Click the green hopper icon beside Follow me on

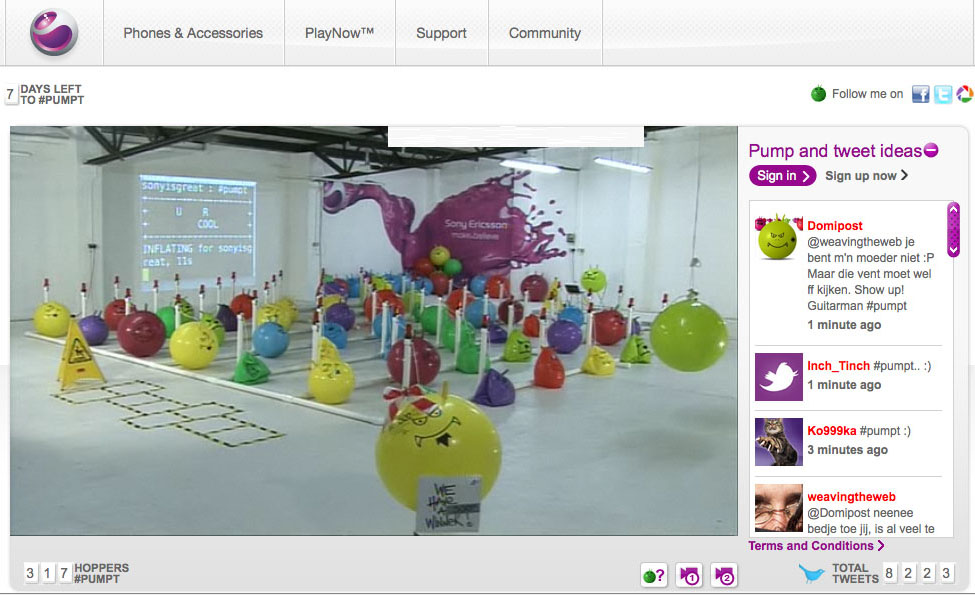[818, 93]
